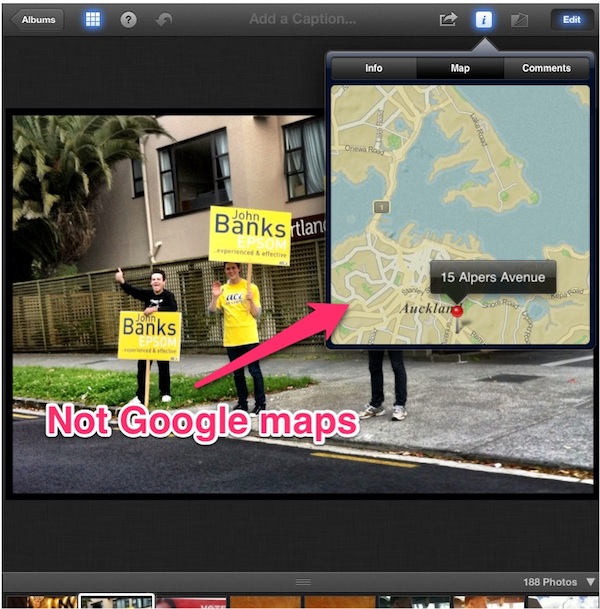Select the highlighted thumbnail in the filmstrip
Viewport: 600px width, 609px height.
pyautogui.click(x=117, y=601)
